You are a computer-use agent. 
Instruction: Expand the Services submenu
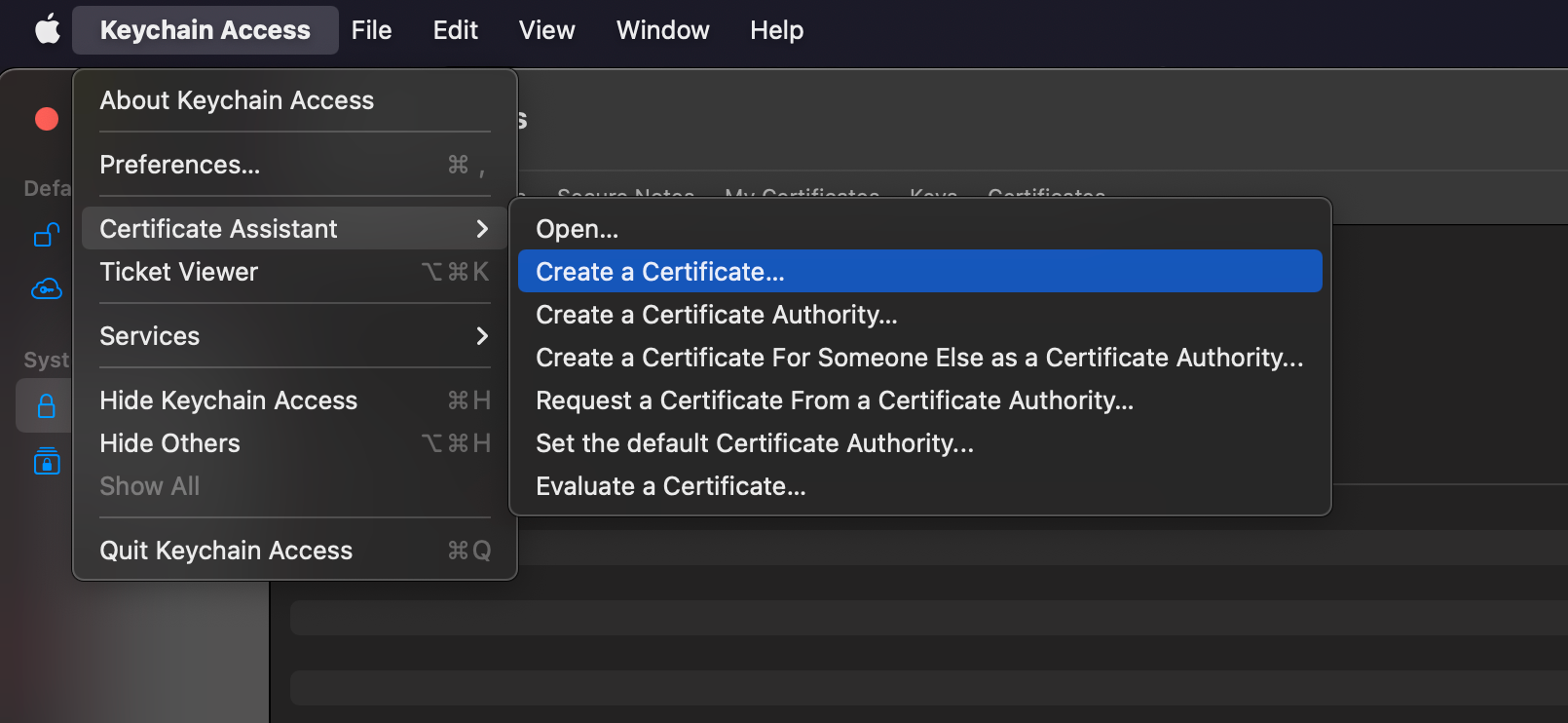point(294,336)
